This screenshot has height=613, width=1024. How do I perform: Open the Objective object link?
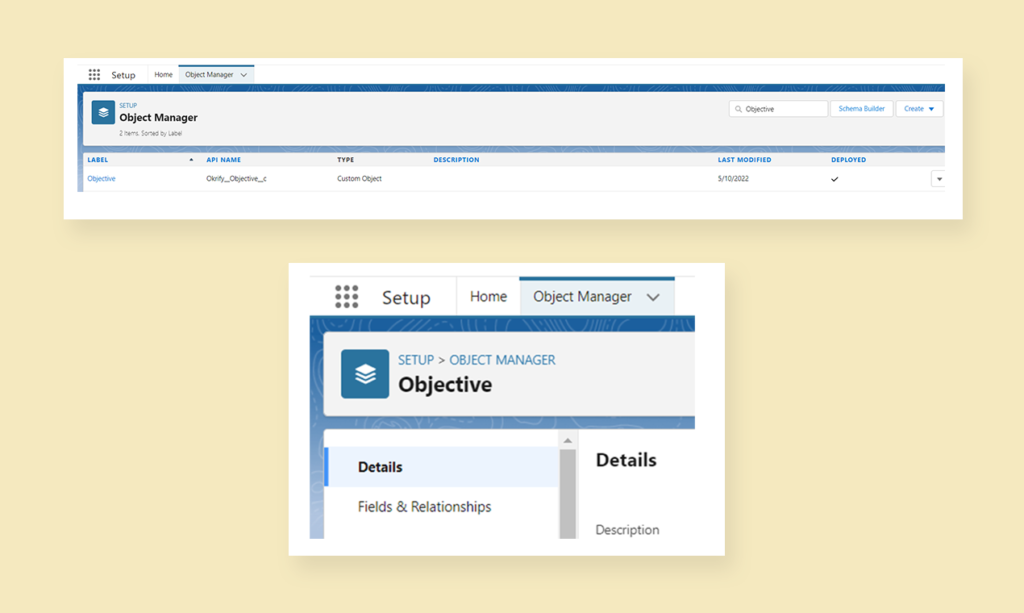pos(101,178)
